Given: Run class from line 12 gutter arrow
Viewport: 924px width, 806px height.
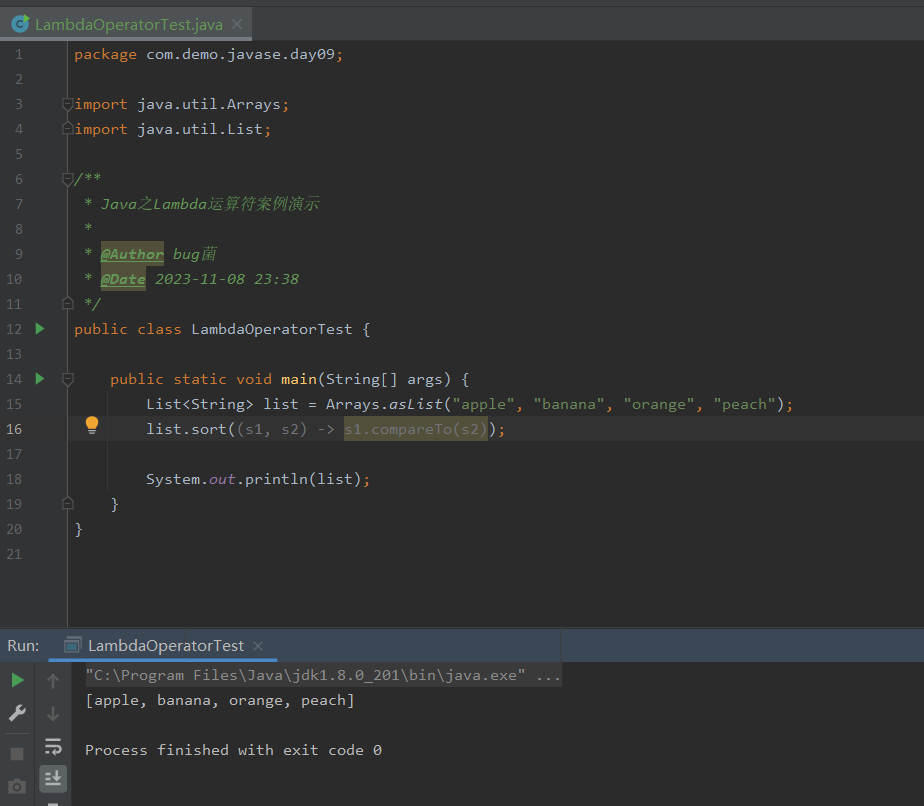Looking at the screenshot, I should pyautogui.click(x=40, y=329).
